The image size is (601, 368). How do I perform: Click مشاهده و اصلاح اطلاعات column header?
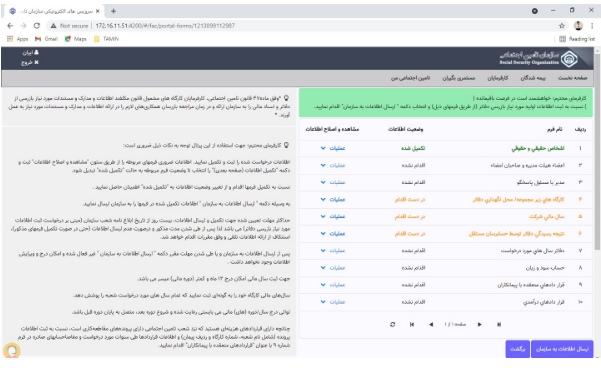point(332,129)
